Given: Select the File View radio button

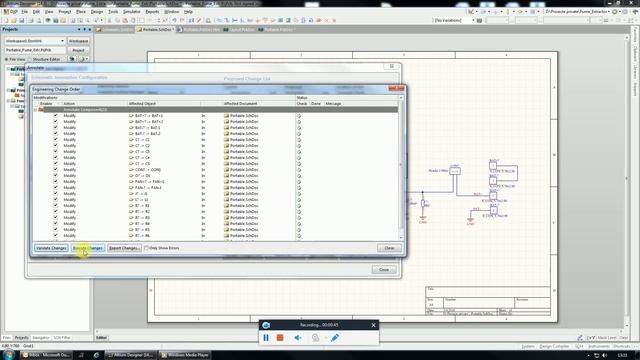Looking at the screenshot, I should click(7, 59).
